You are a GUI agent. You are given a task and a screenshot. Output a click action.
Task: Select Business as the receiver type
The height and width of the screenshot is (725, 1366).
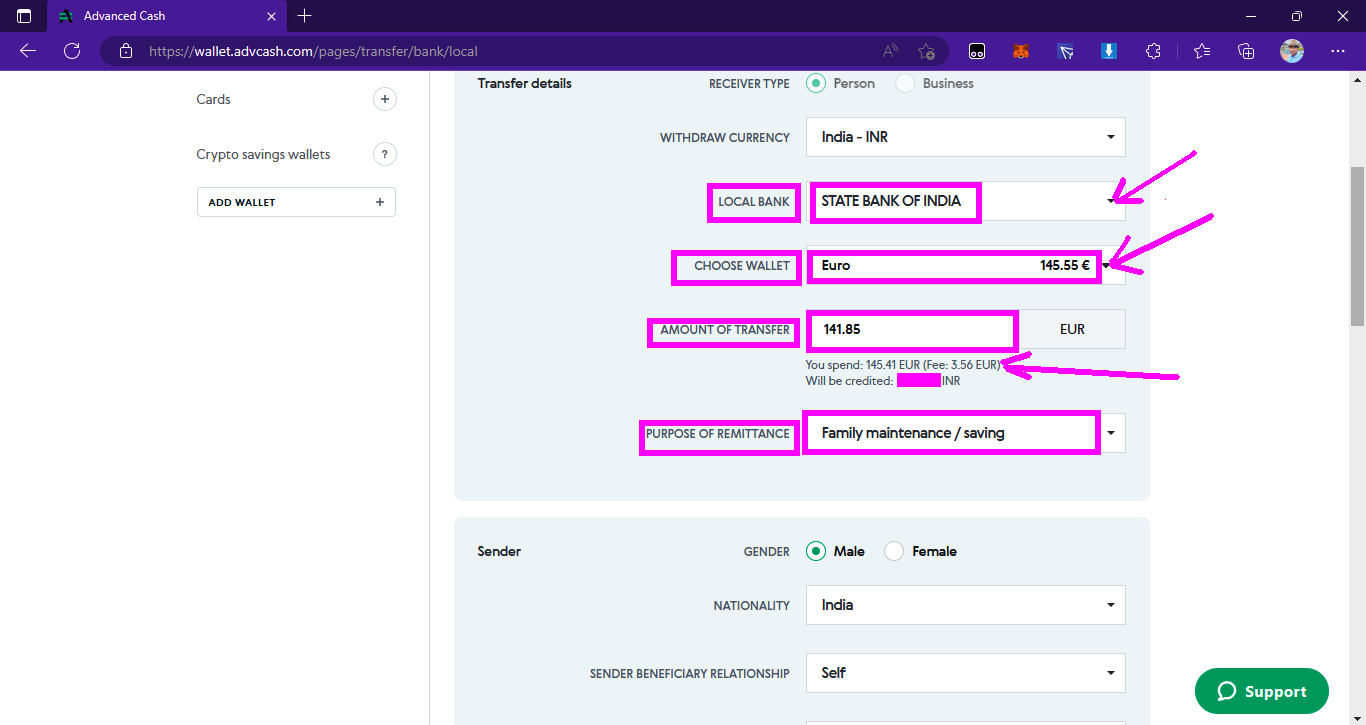point(905,83)
